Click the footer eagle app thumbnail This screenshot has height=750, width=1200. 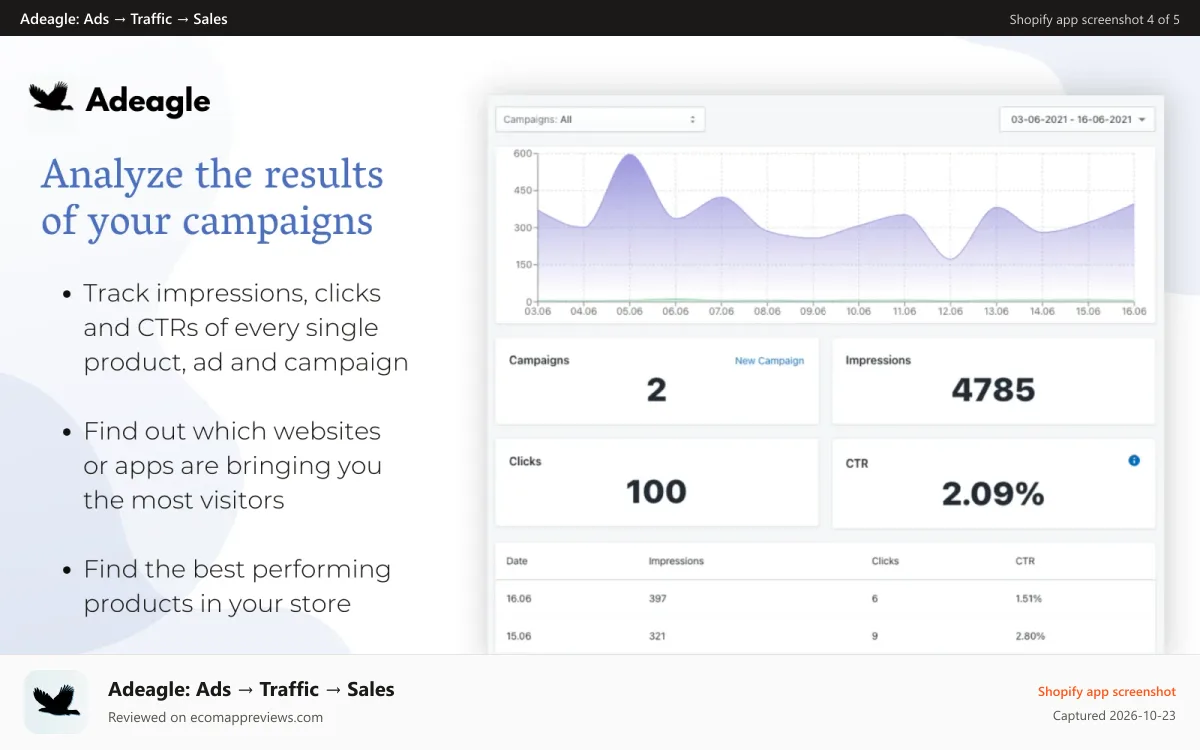pyautogui.click(x=56, y=702)
